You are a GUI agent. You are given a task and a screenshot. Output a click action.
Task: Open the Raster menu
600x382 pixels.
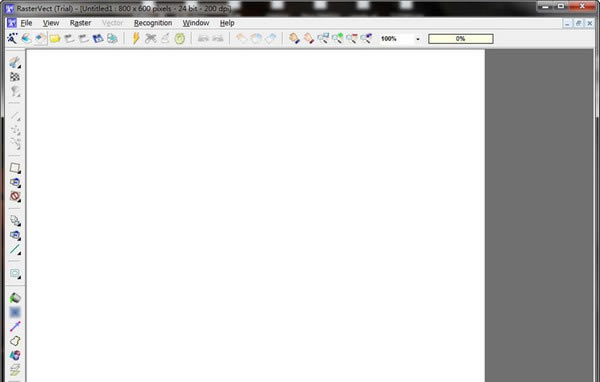[x=80, y=23]
